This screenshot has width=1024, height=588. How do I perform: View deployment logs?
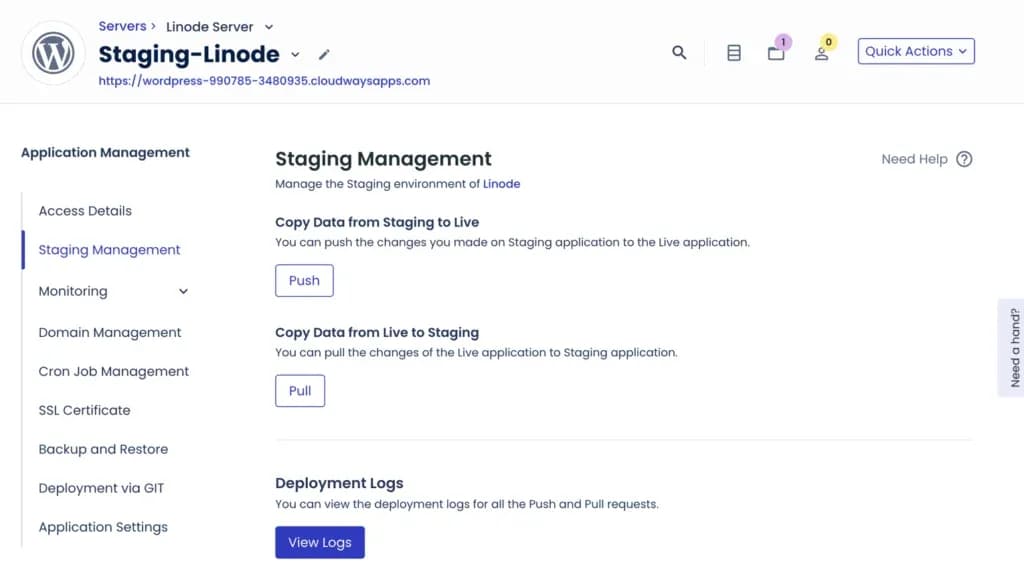click(320, 542)
